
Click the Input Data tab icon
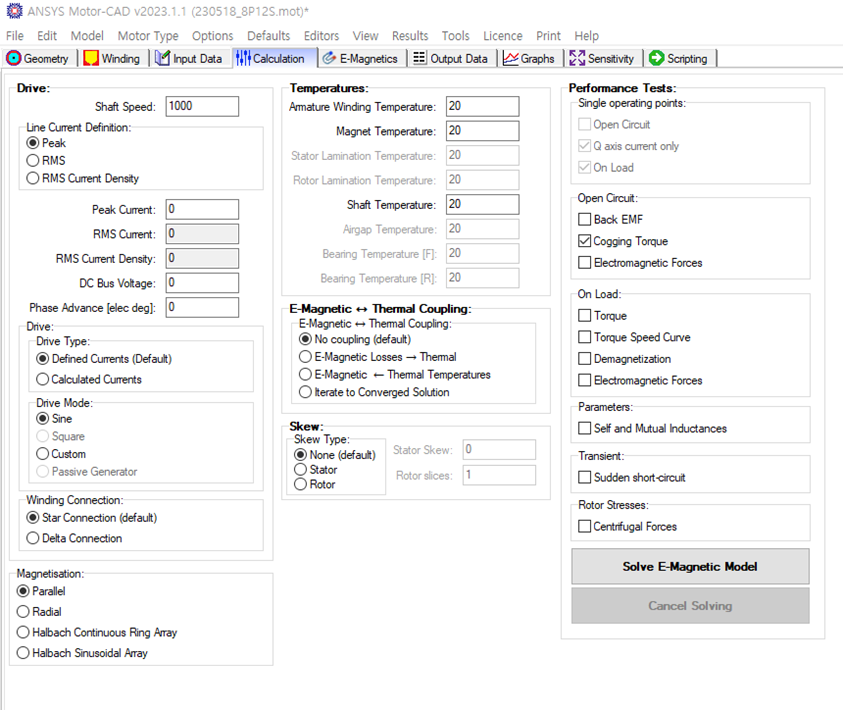point(162,58)
